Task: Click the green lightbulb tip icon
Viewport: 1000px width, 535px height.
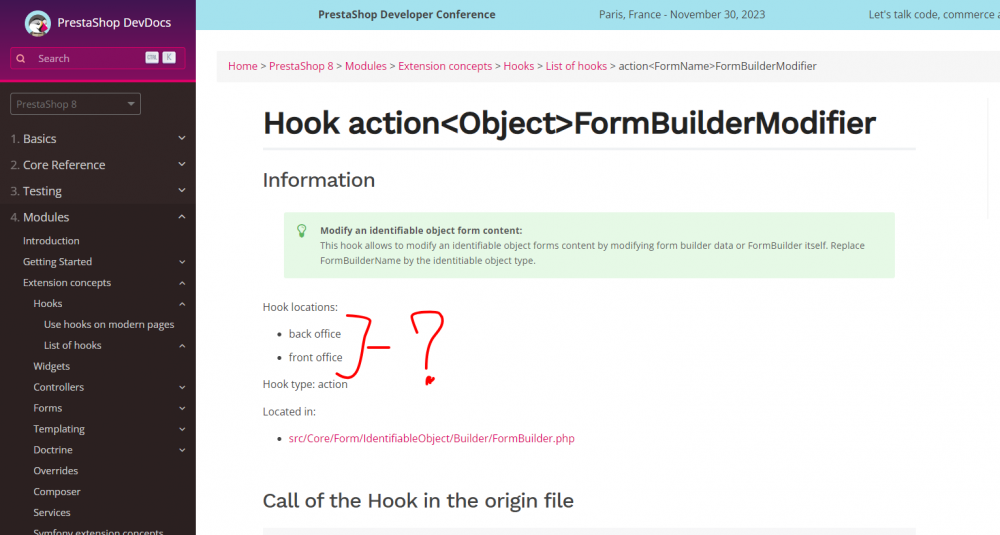Action: coord(302,231)
